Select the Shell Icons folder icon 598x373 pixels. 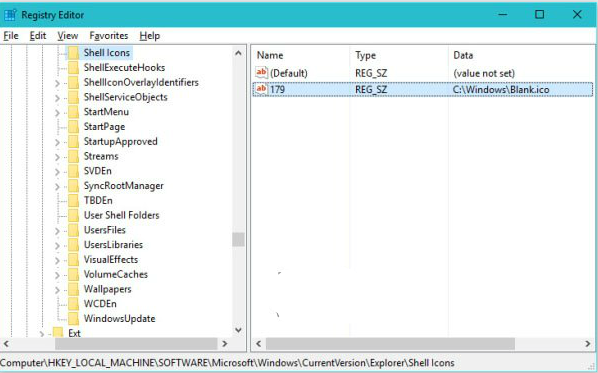[x=73, y=53]
